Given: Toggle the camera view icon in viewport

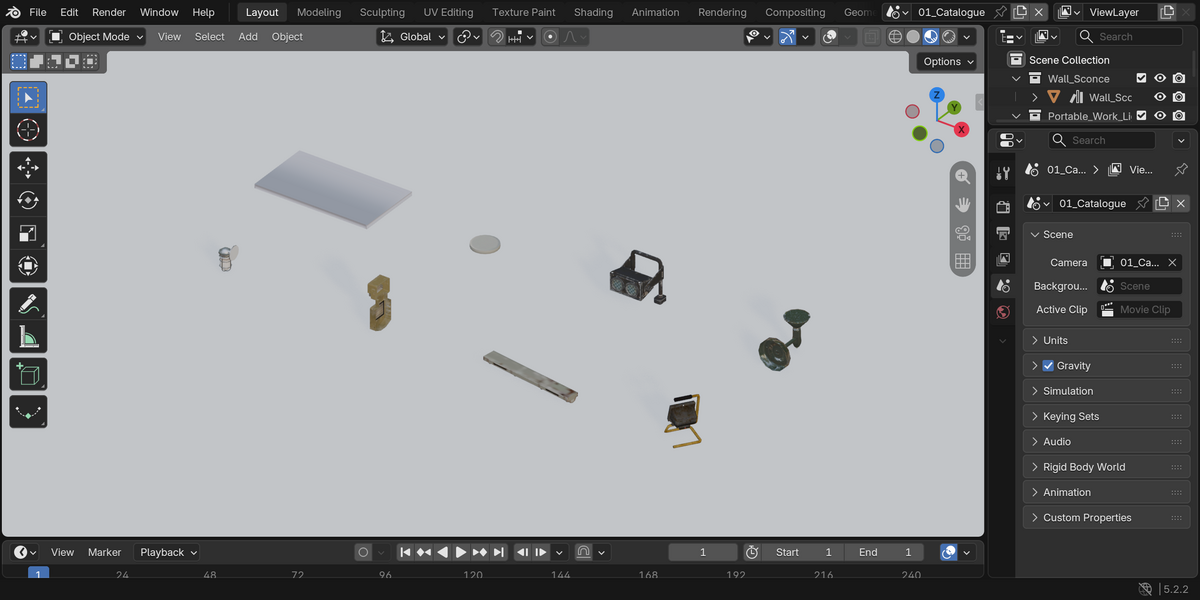Looking at the screenshot, I should [962, 233].
